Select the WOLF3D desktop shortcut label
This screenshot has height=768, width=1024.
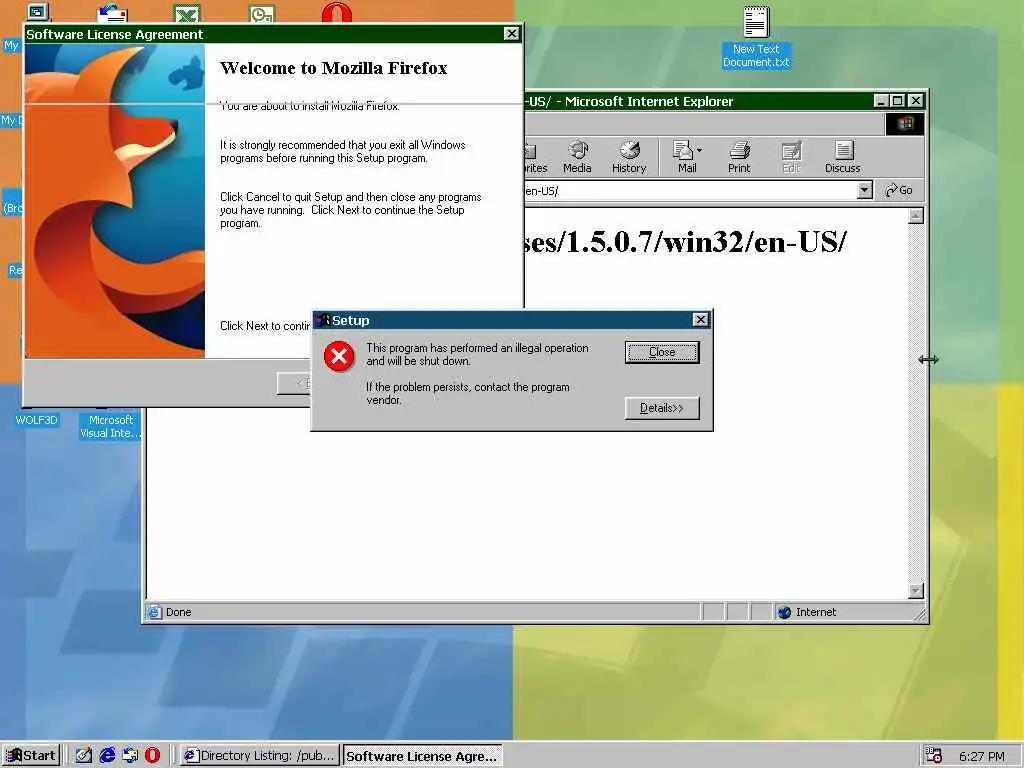click(37, 420)
